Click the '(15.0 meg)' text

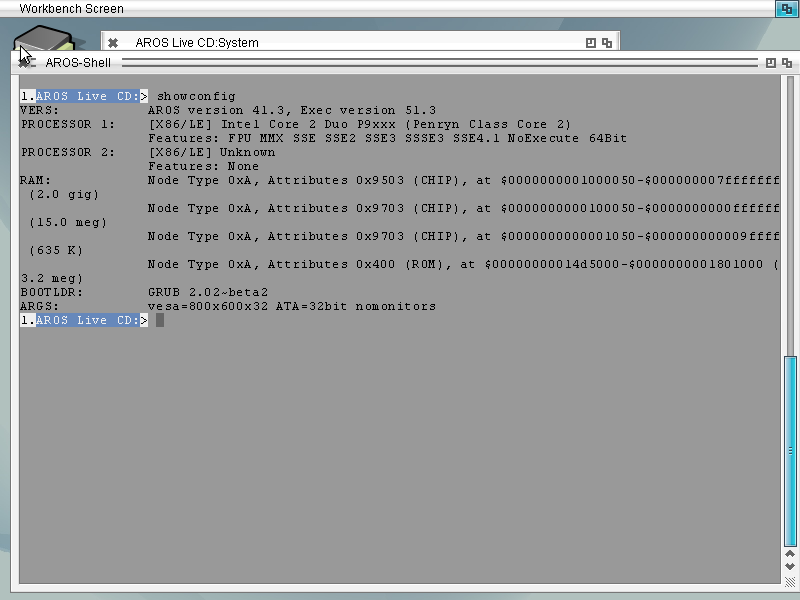coord(68,222)
